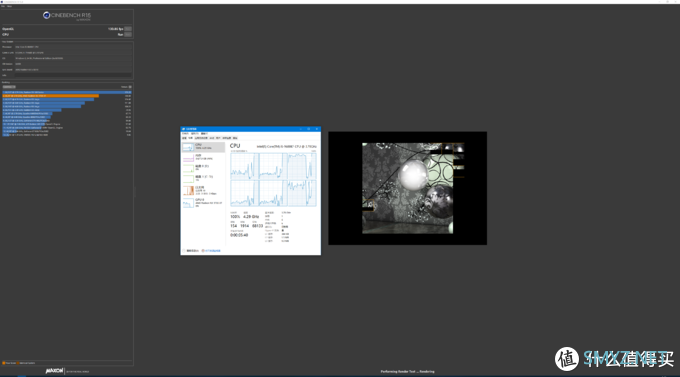Select the top-ranked longest blue bar row
The height and width of the screenshot is (377, 680).
click(x=67, y=92)
